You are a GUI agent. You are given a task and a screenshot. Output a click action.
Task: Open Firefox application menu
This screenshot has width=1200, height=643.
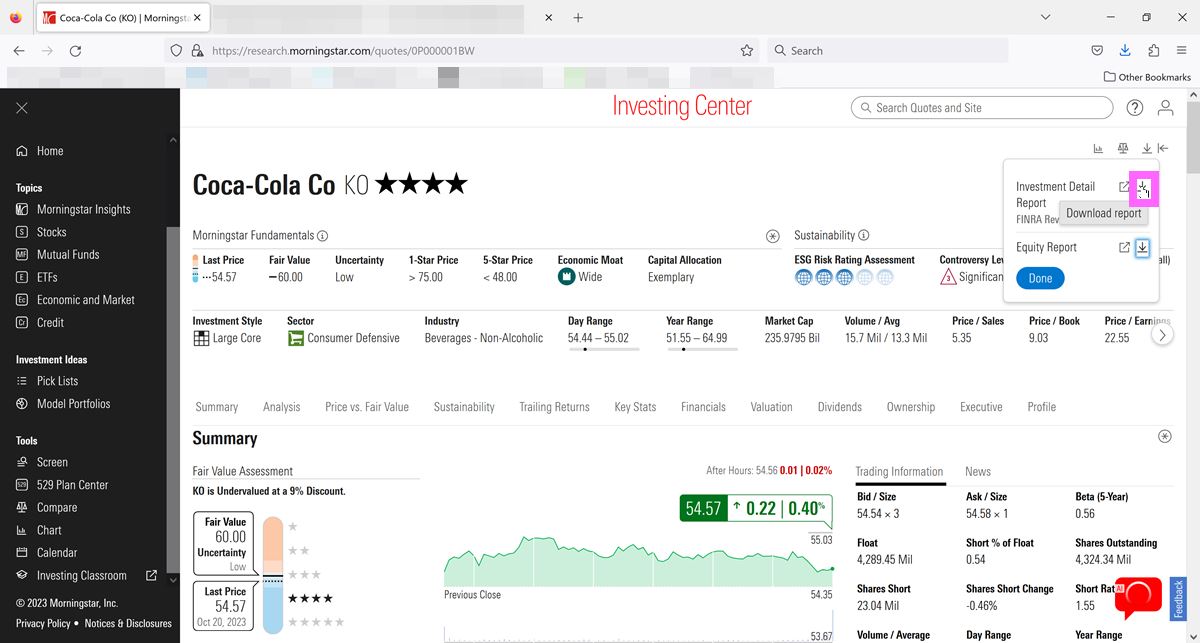1182,50
